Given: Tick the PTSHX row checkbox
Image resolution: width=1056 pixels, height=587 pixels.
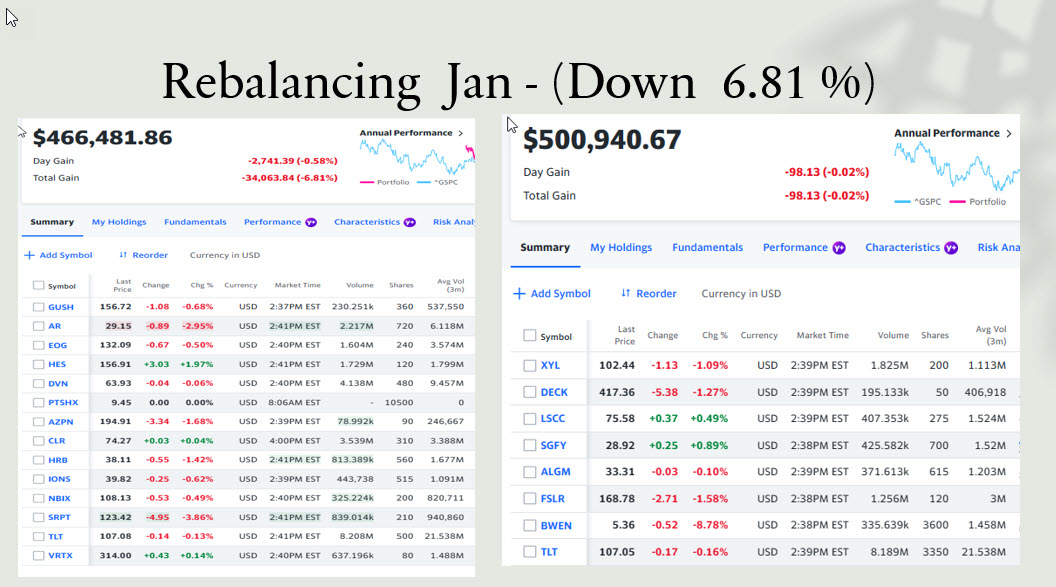Looking at the screenshot, I should point(38,403).
